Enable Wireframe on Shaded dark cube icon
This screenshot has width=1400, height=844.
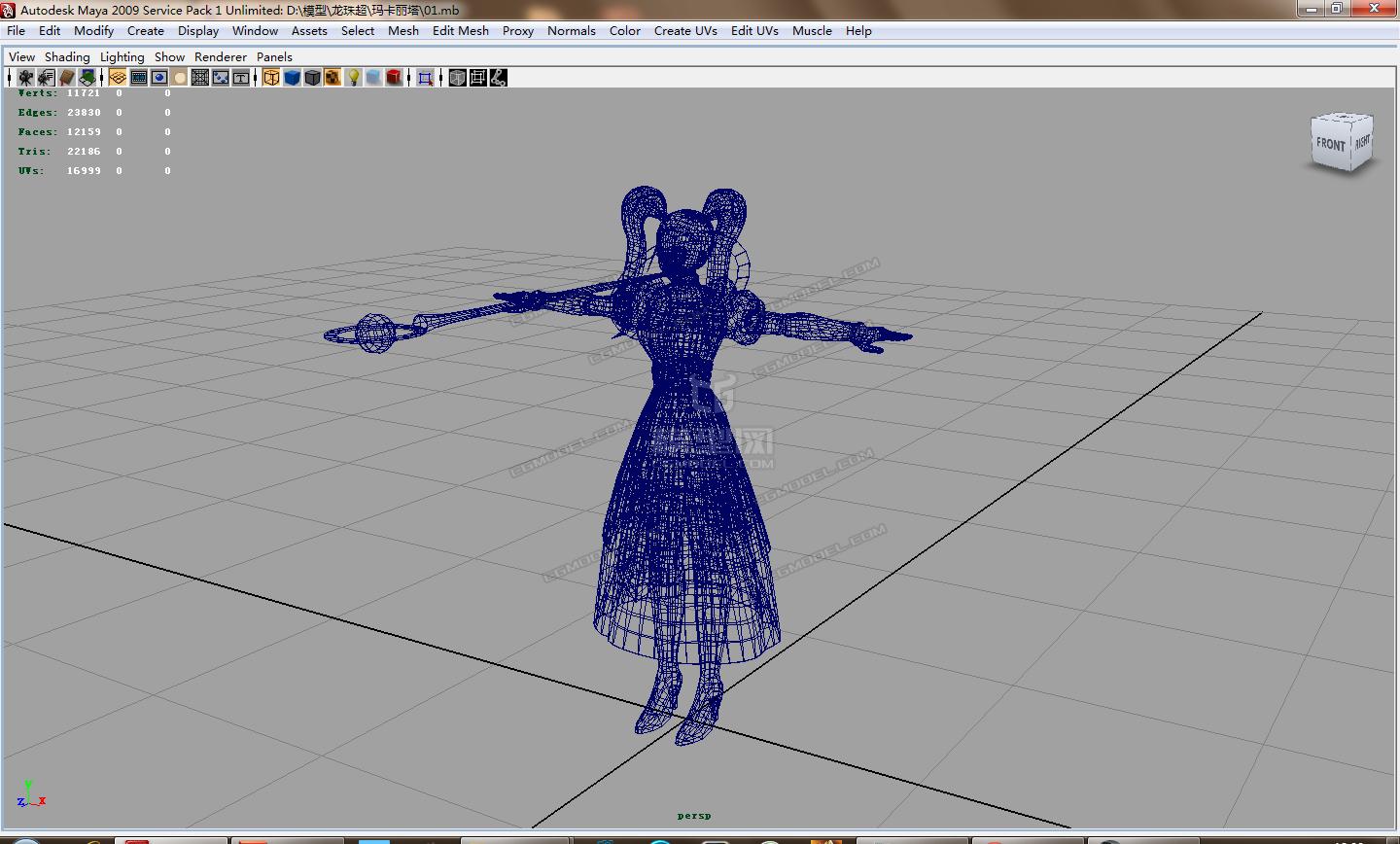coord(312,78)
